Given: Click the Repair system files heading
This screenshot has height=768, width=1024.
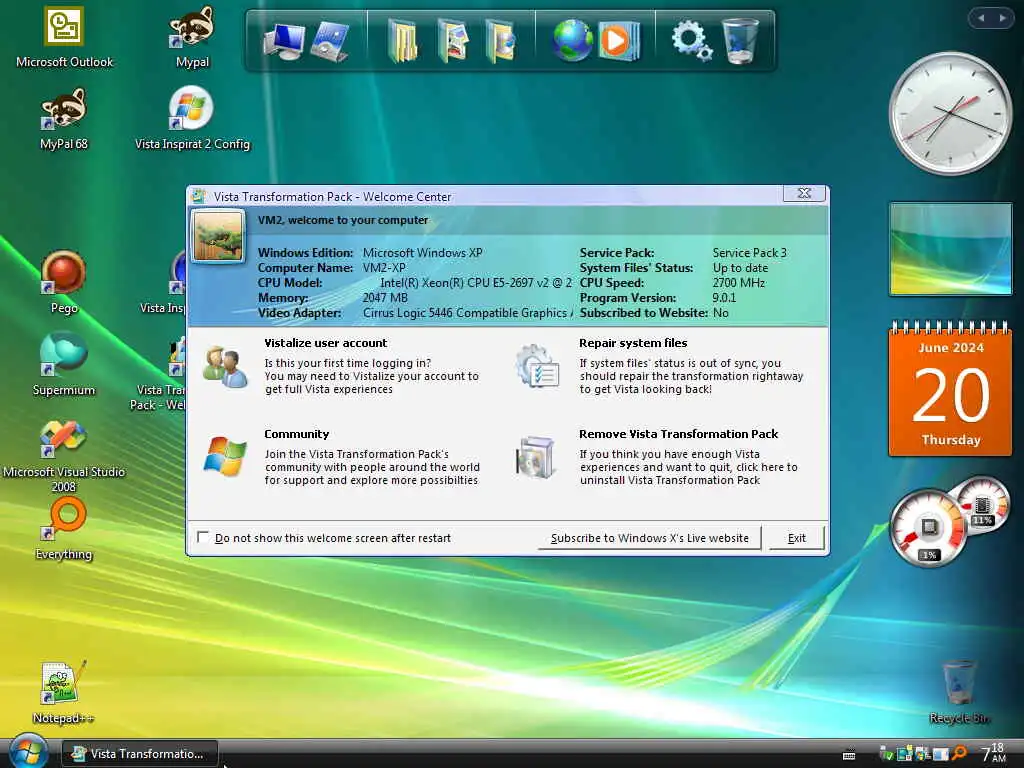Looking at the screenshot, I should (633, 343).
